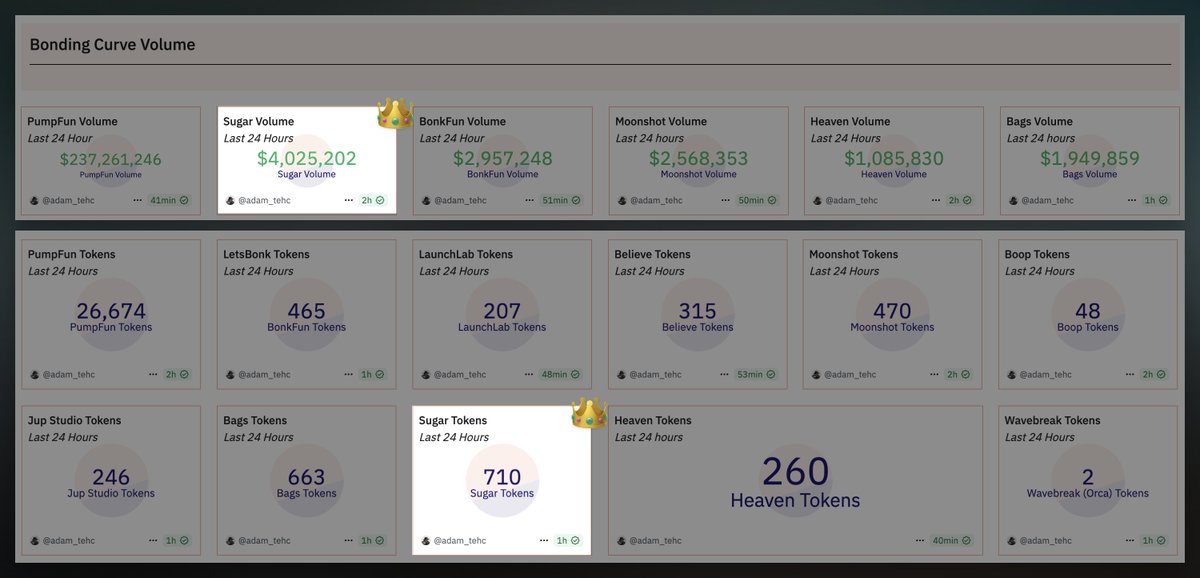This screenshot has width=1200, height=578.
Task: Open the three-dot menu on Boop Tokens card
Action: pyautogui.click(x=1130, y=374)
